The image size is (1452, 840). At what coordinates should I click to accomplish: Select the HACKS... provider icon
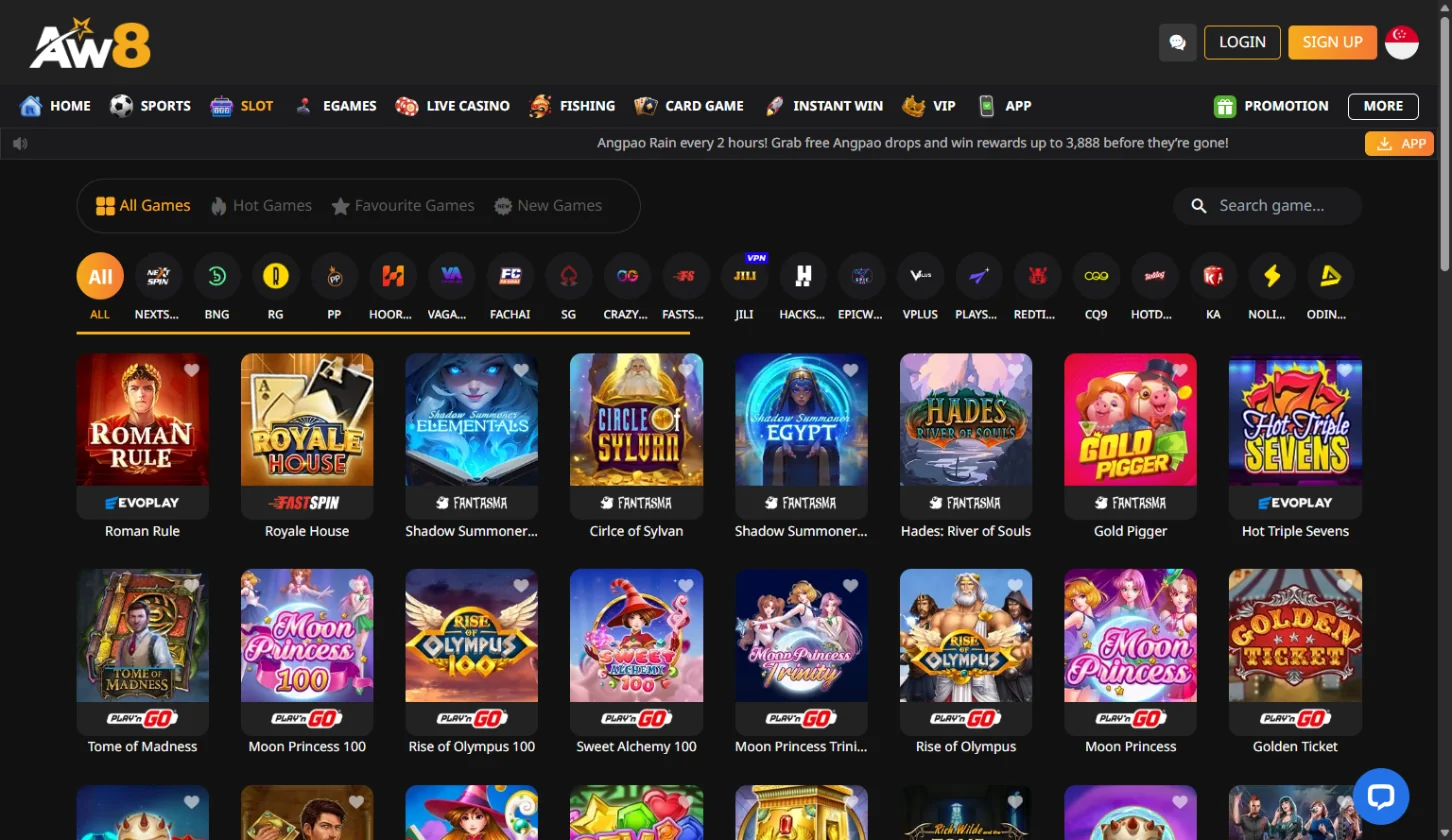pos(803,276)
